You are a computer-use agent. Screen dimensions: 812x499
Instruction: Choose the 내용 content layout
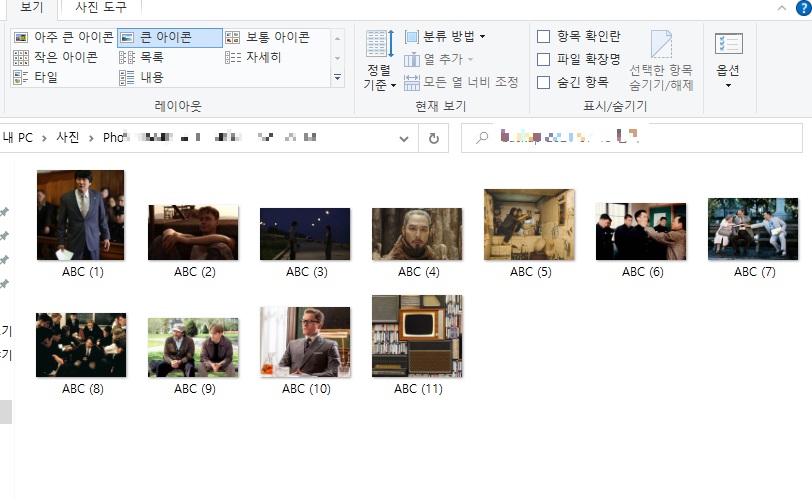tap(141, 77)
